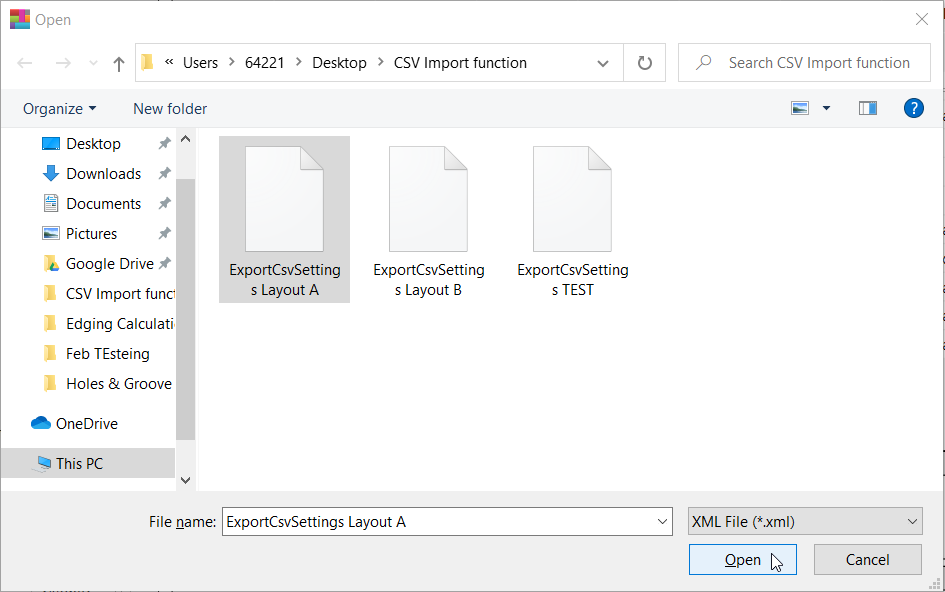The width and height of the screenshot is (945, 592).
Task: Click sidebar scrollbar up arrow
Action: (x=186, y=139)
